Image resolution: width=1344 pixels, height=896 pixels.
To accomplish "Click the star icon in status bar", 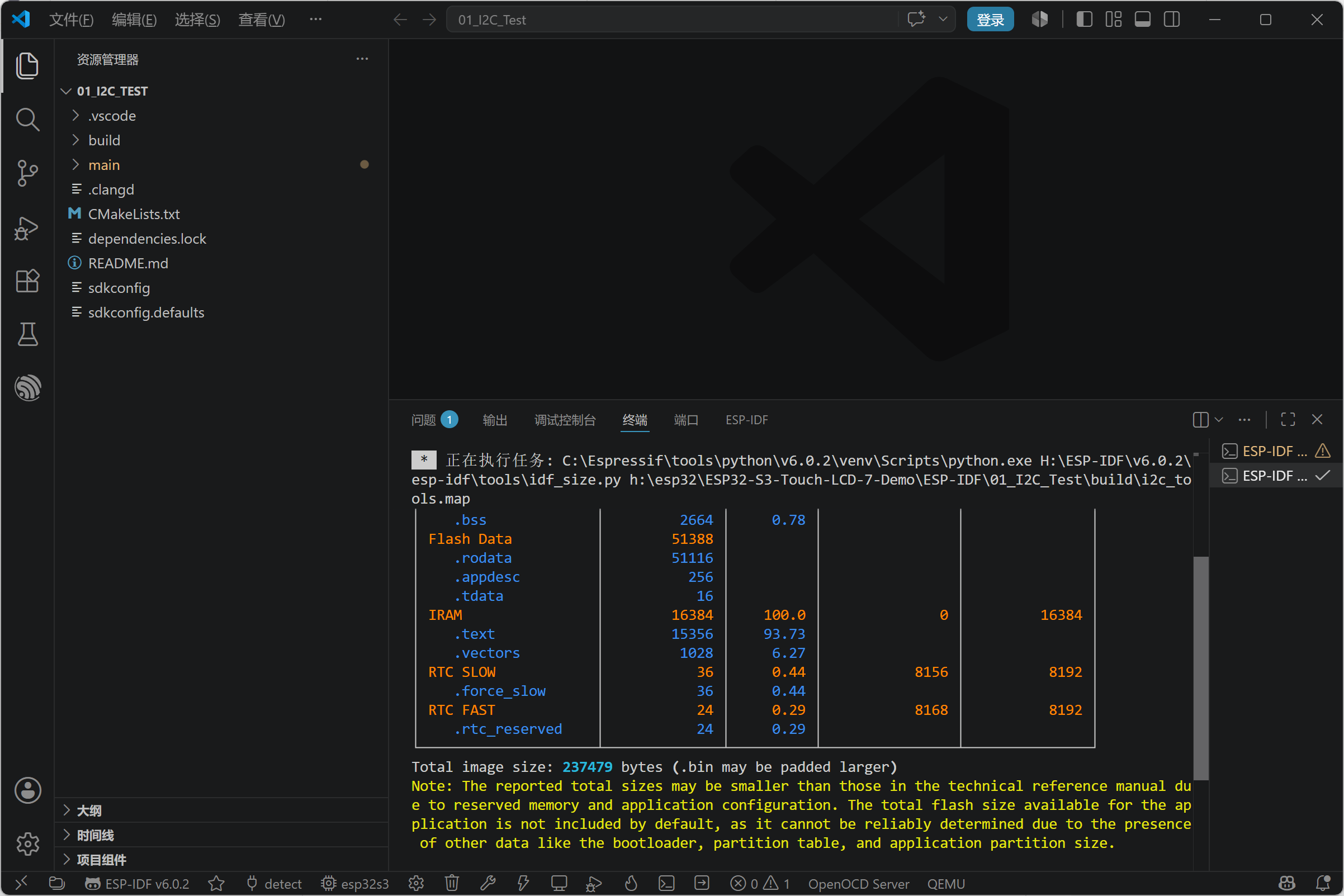I will point(216,884).
